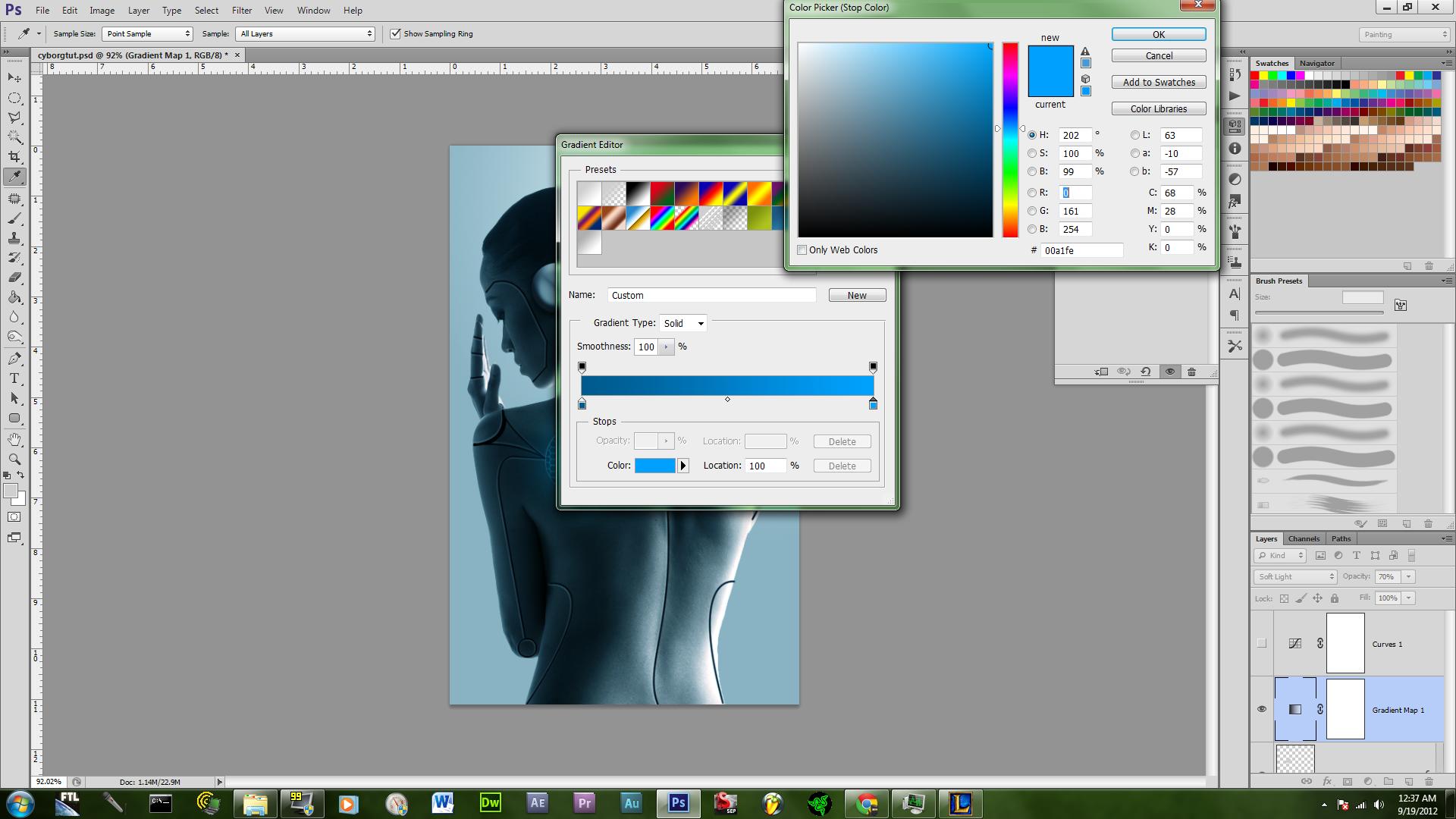Select the Elliptical Marquee tool

[14, 98]
